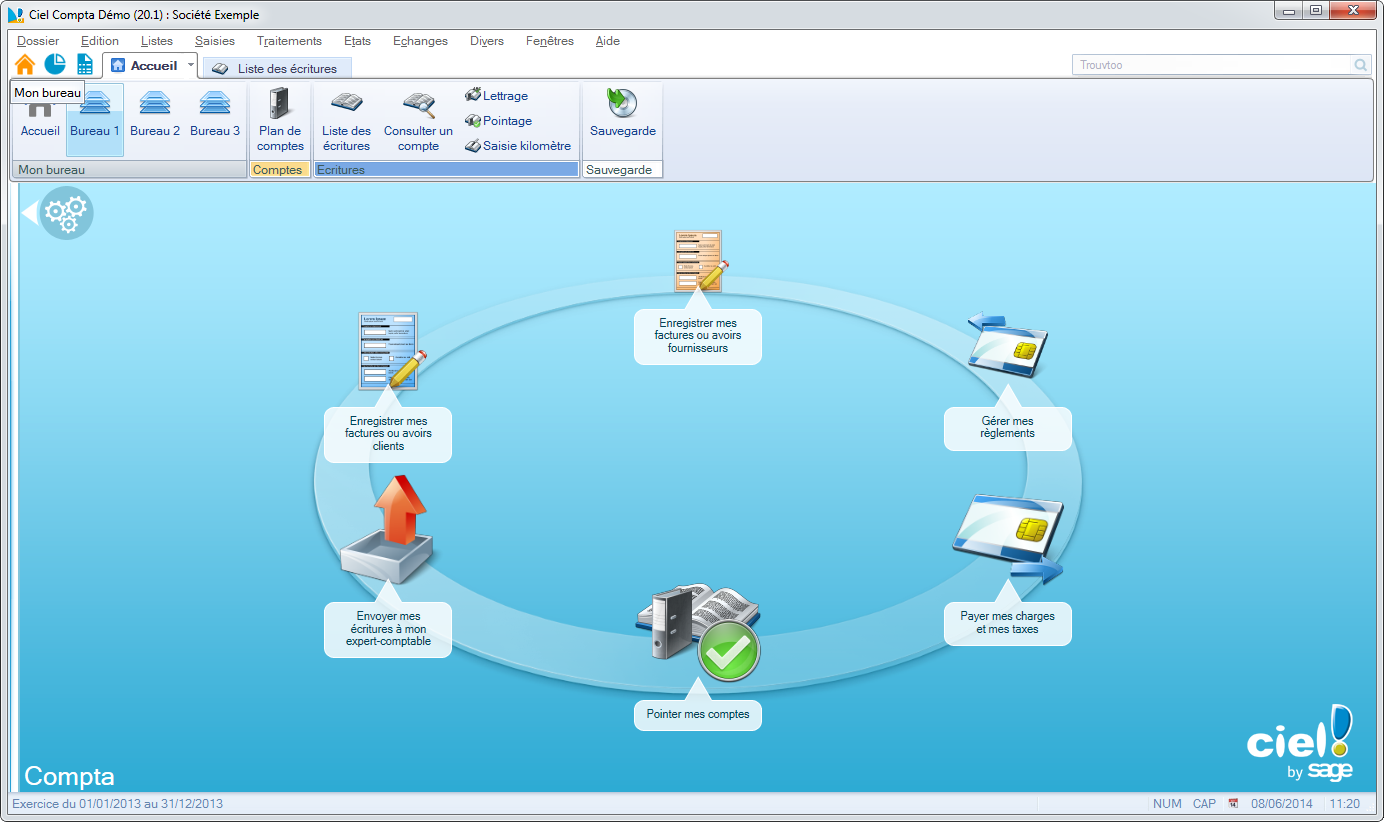Switch to Bureau 3 desktop
This screenshot has width=1384, height=822.
tap(215, 115)
